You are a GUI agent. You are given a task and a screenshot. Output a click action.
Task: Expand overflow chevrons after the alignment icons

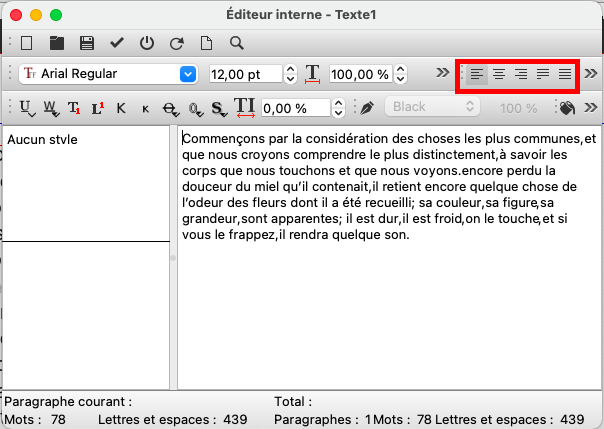click(591, 73)
